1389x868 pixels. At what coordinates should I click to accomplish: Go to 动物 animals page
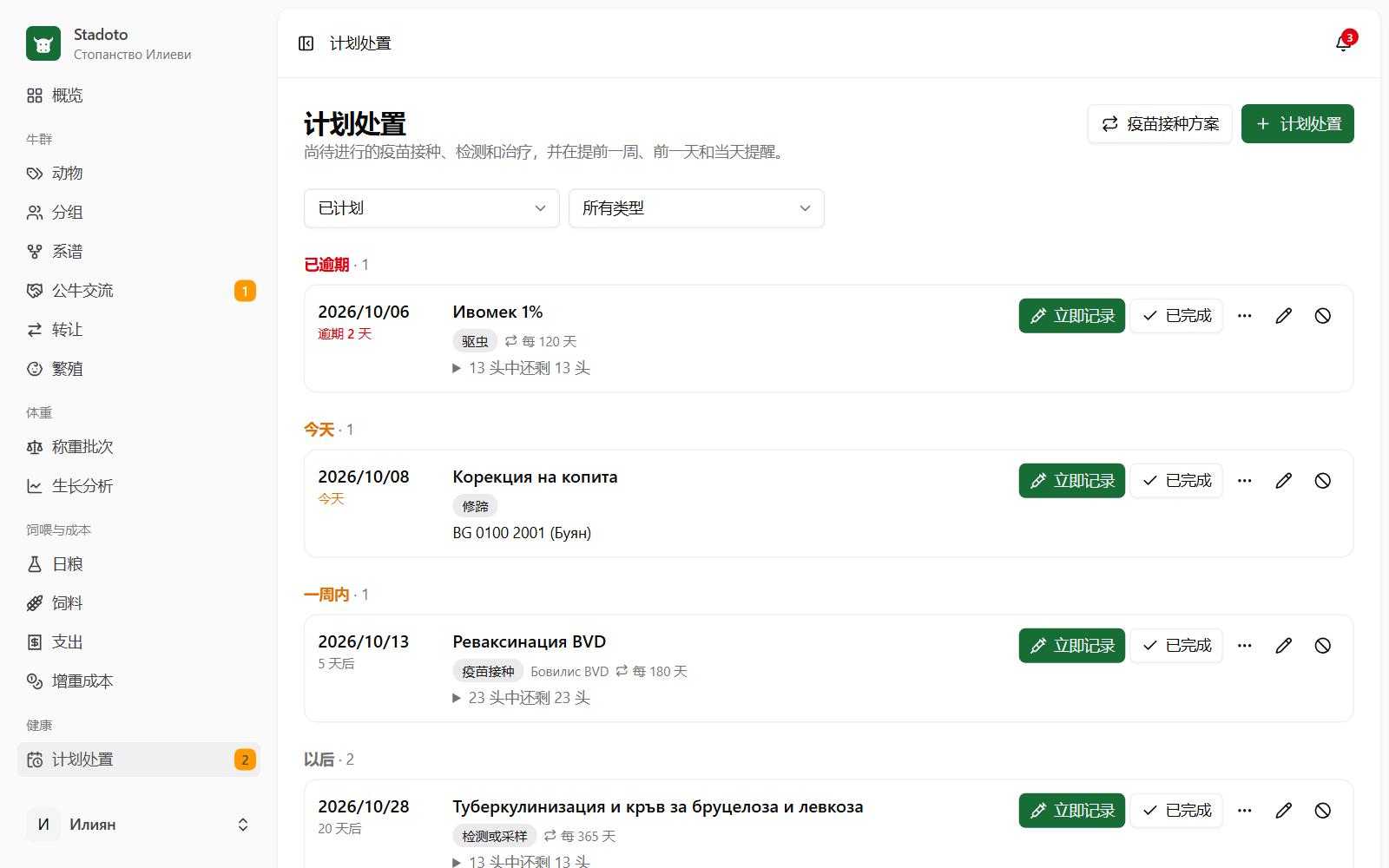point(139,174)
